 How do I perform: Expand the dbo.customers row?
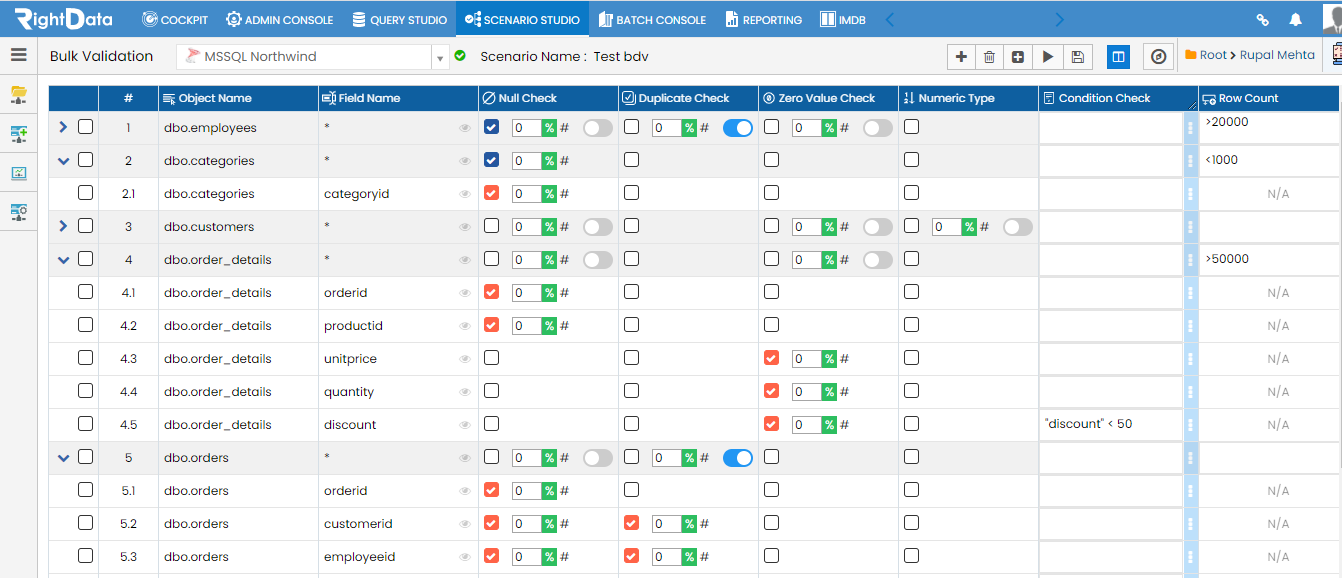(x=63, y=226)
